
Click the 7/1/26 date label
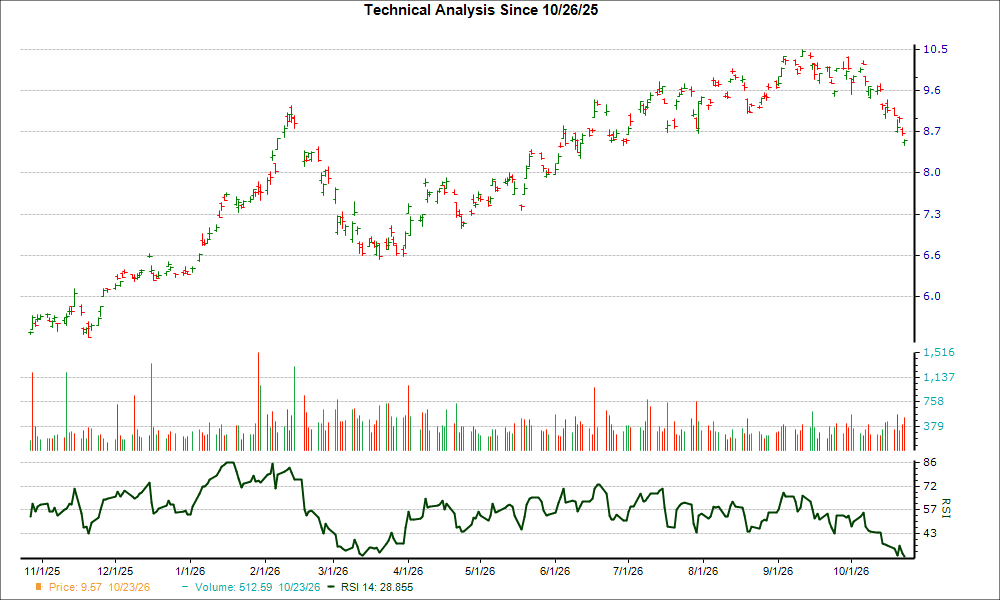[x=628, y=571]
